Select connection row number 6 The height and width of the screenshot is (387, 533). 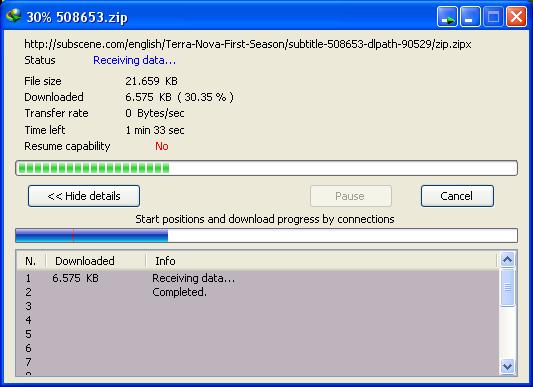tap(258, 348)
